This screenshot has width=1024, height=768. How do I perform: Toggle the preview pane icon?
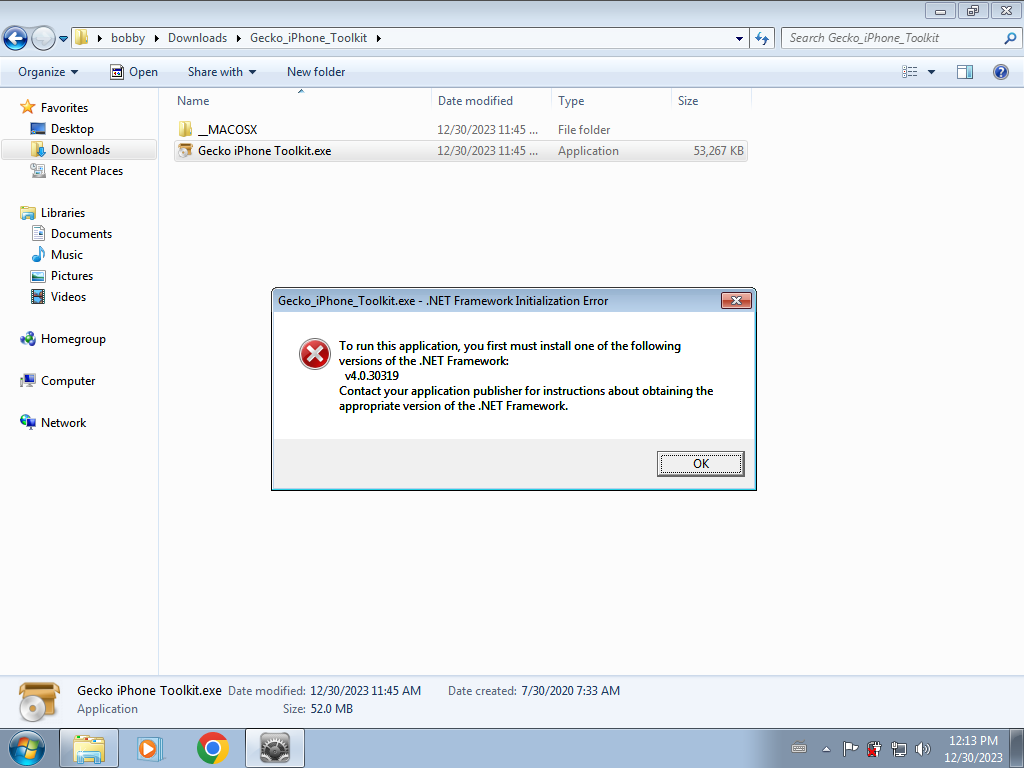click(965, 72)
